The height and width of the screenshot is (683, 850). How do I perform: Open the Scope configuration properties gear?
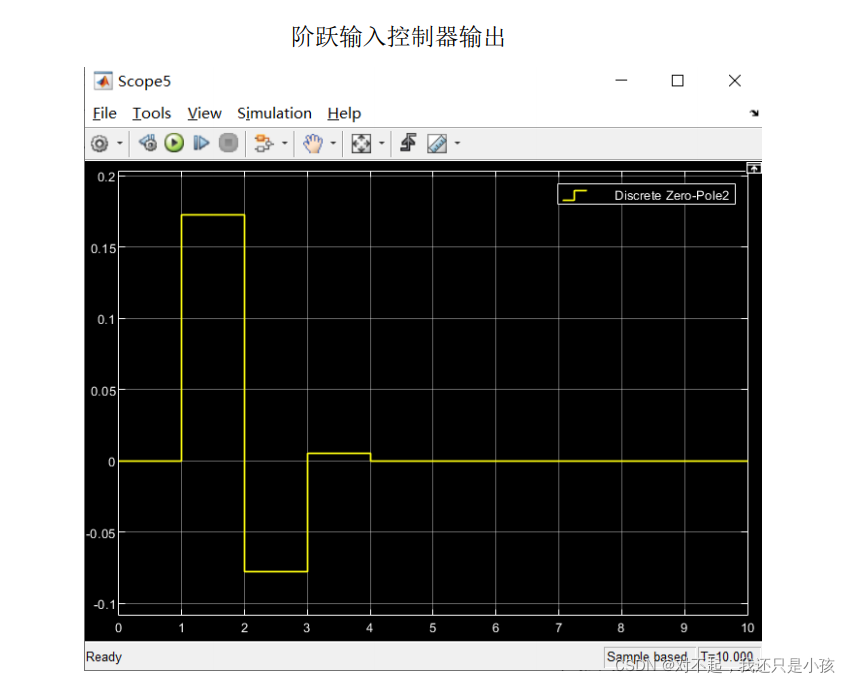tap(100, 144)
